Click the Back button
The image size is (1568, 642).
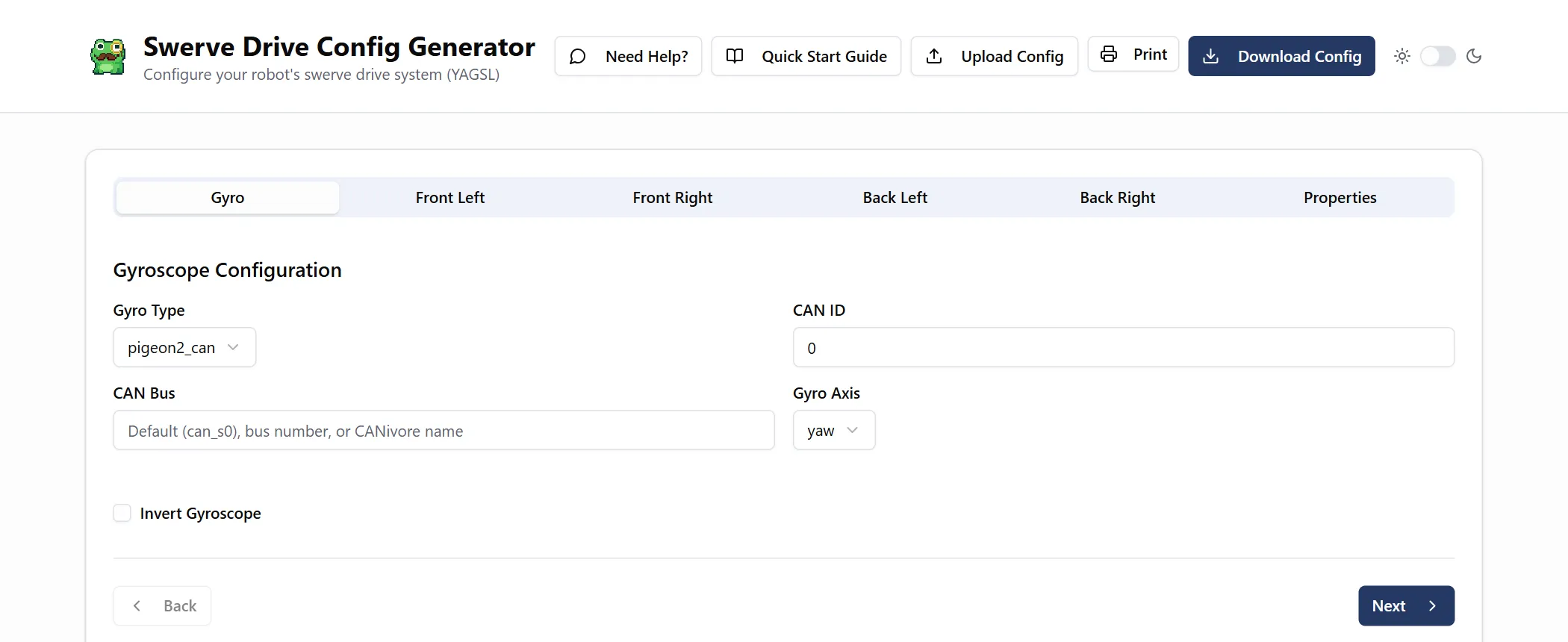click(x=162, y=605)
